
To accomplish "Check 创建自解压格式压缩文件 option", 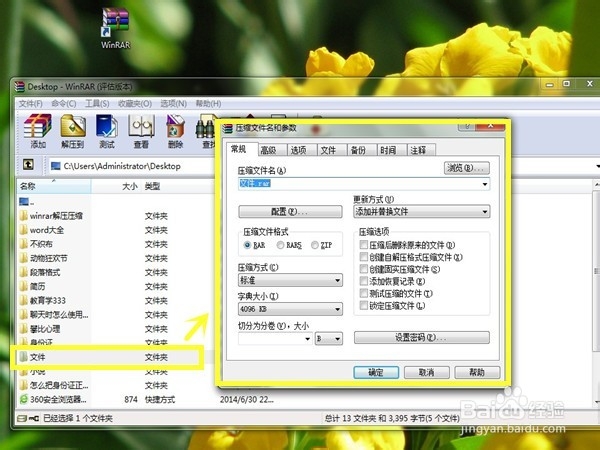I will [364, 257].
